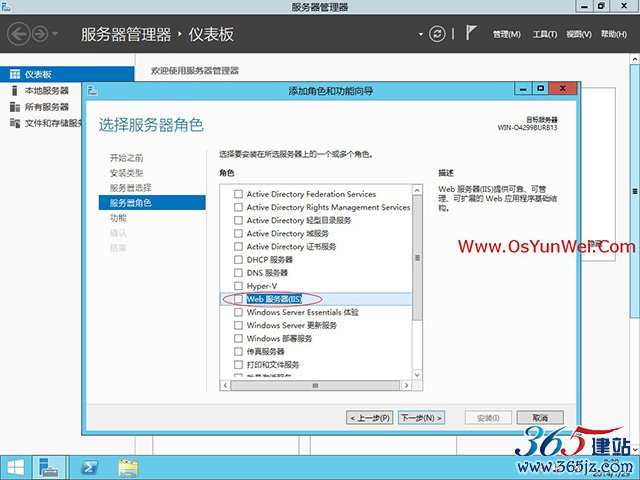Click the Server Manager main window scroll up arrow

coord(635,60)
